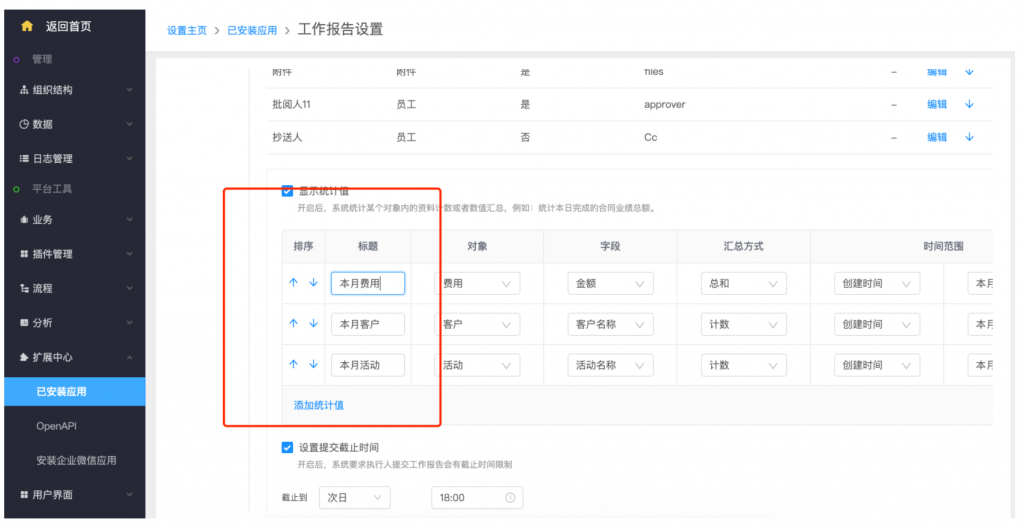Screen dimensions: 1024x528
Task: Open the 次日 deadline dropdown
Action: coord(354,497)
